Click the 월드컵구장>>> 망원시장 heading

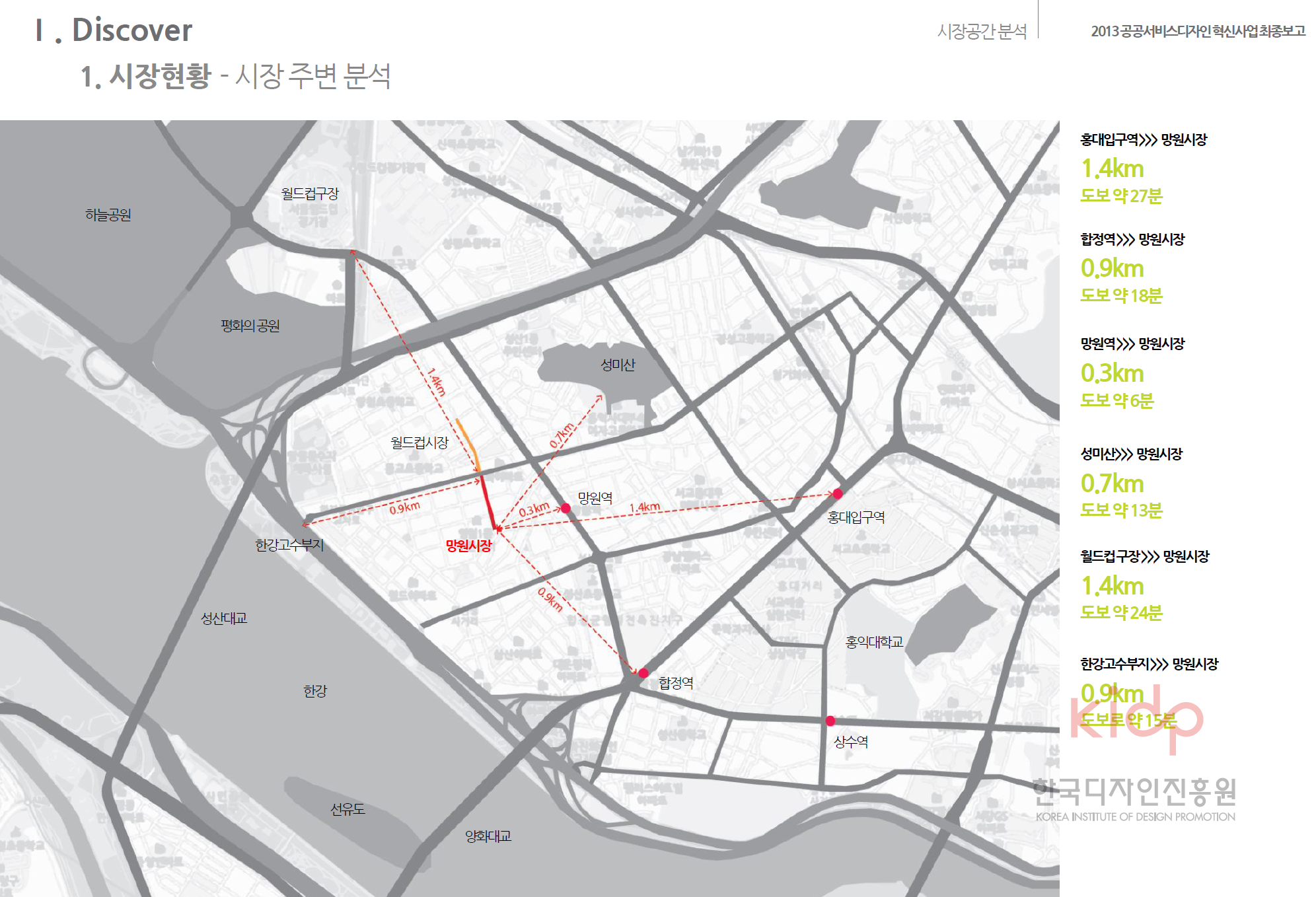tap(1144, 557)
